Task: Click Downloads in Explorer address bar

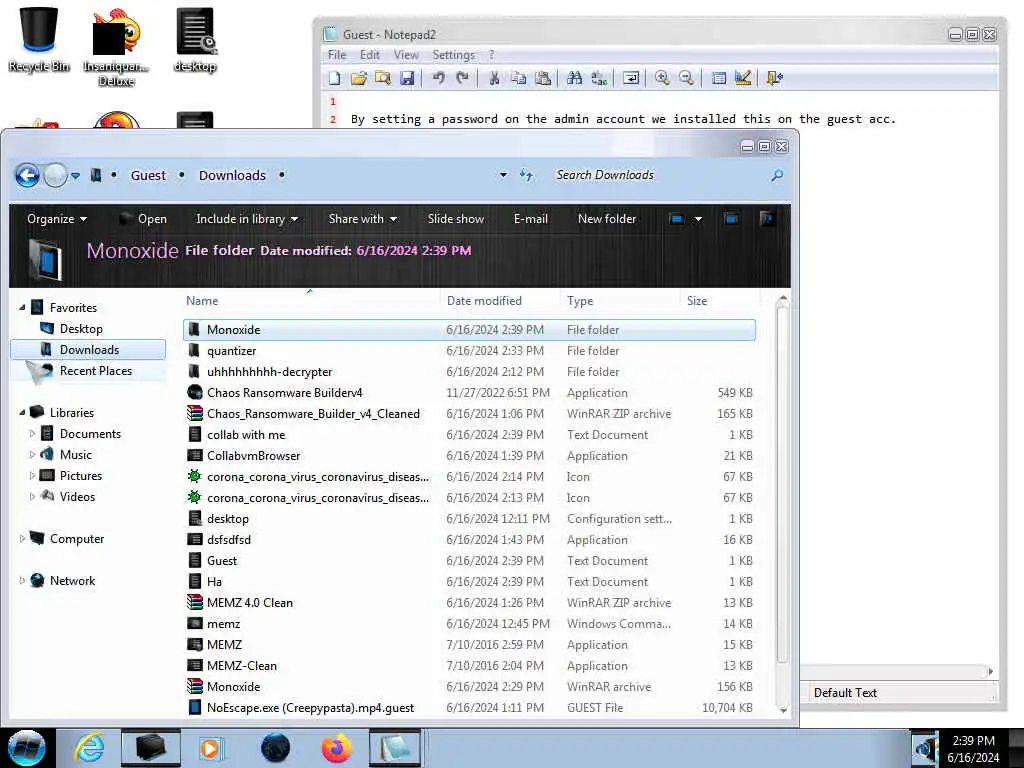Action: coord(232,175)
